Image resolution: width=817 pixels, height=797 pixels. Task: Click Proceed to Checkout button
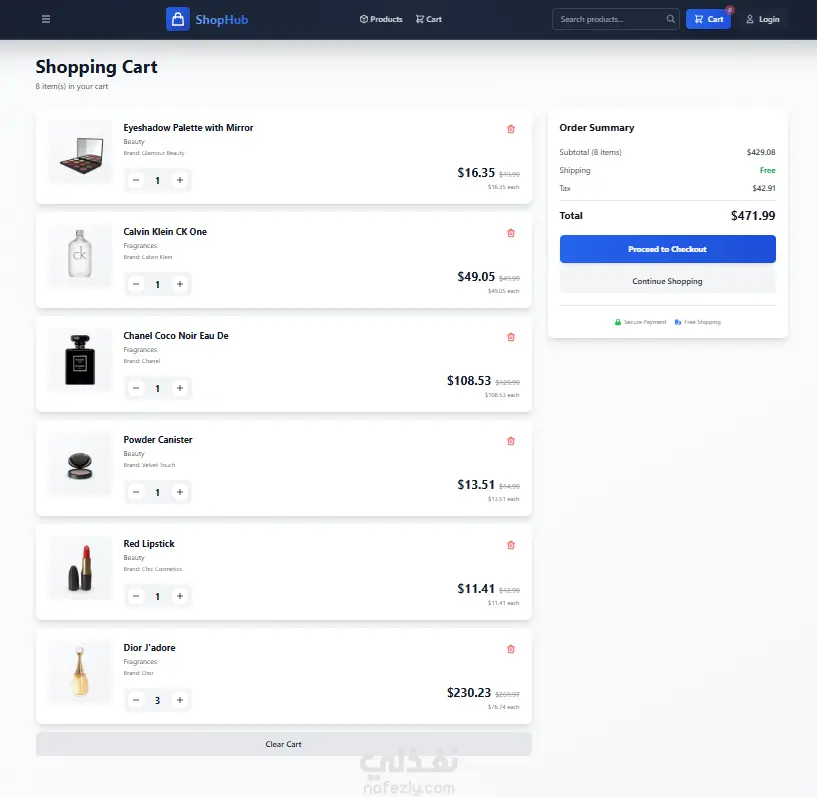667,249
